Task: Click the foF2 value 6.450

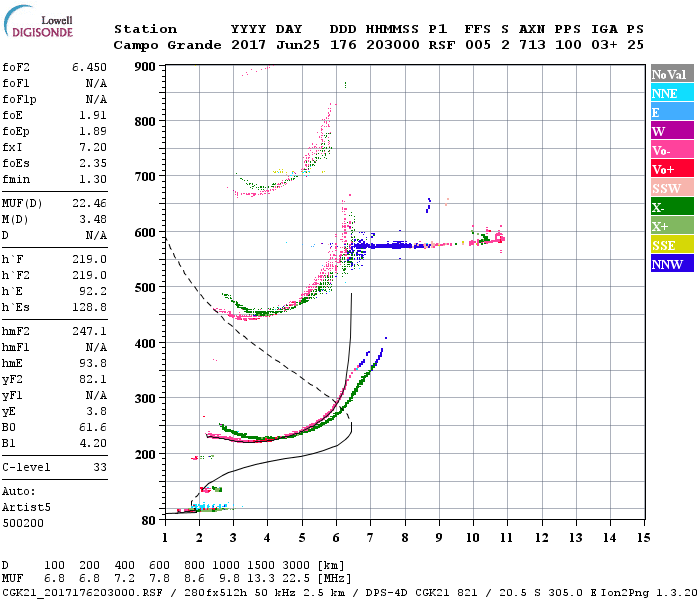Action: 89,67
